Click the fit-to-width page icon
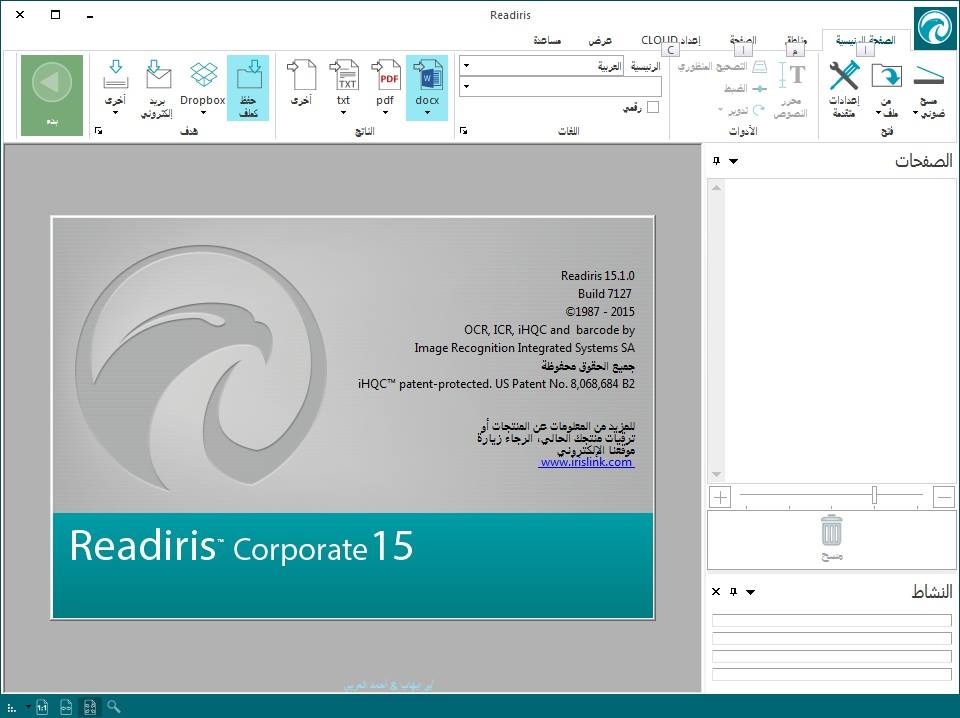Viewport: 960px width, 718px height. 66,707
